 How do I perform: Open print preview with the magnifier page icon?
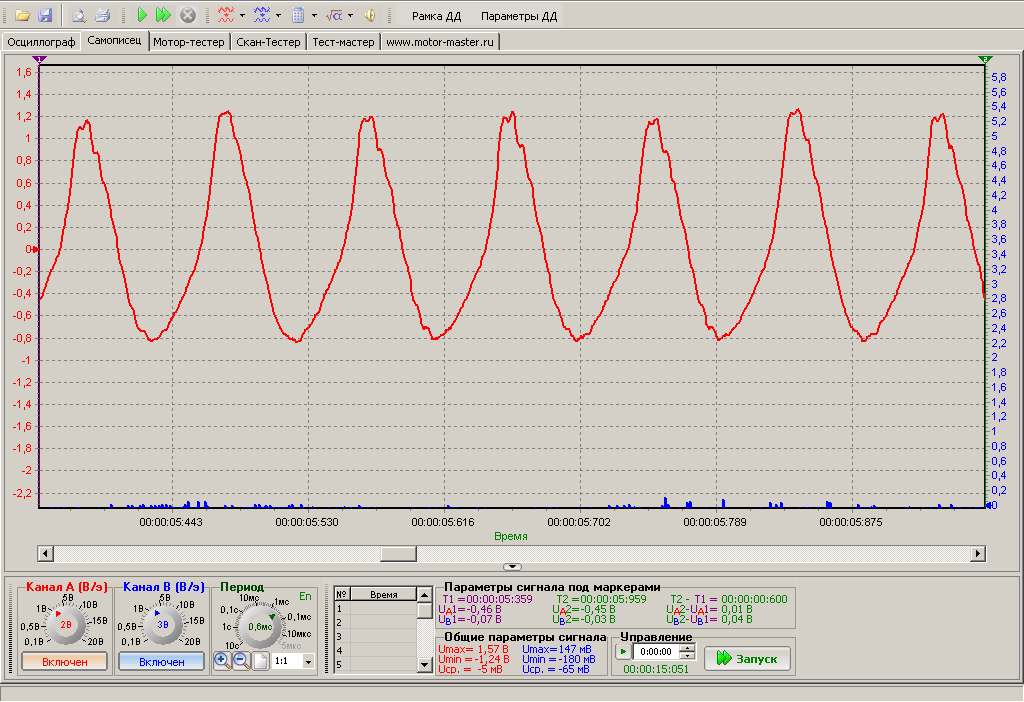[x=79, y=15]
